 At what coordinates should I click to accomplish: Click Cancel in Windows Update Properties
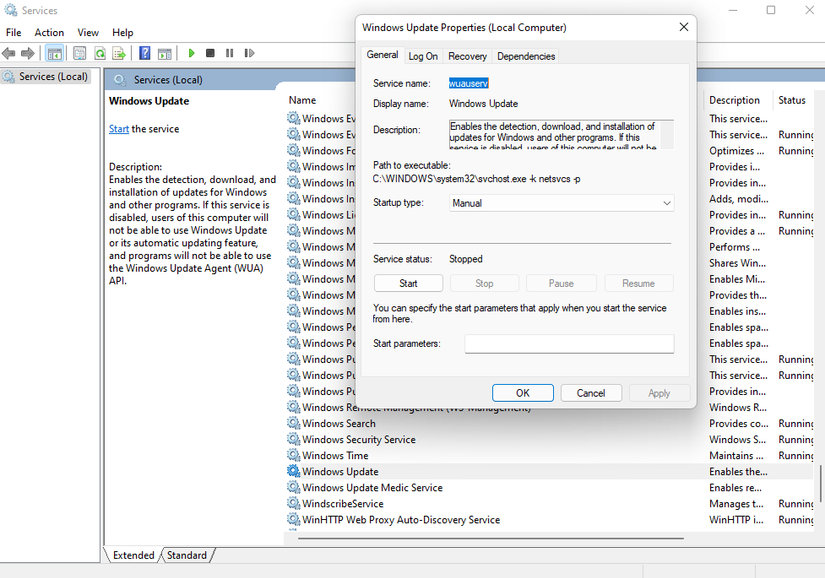(591, 393)
